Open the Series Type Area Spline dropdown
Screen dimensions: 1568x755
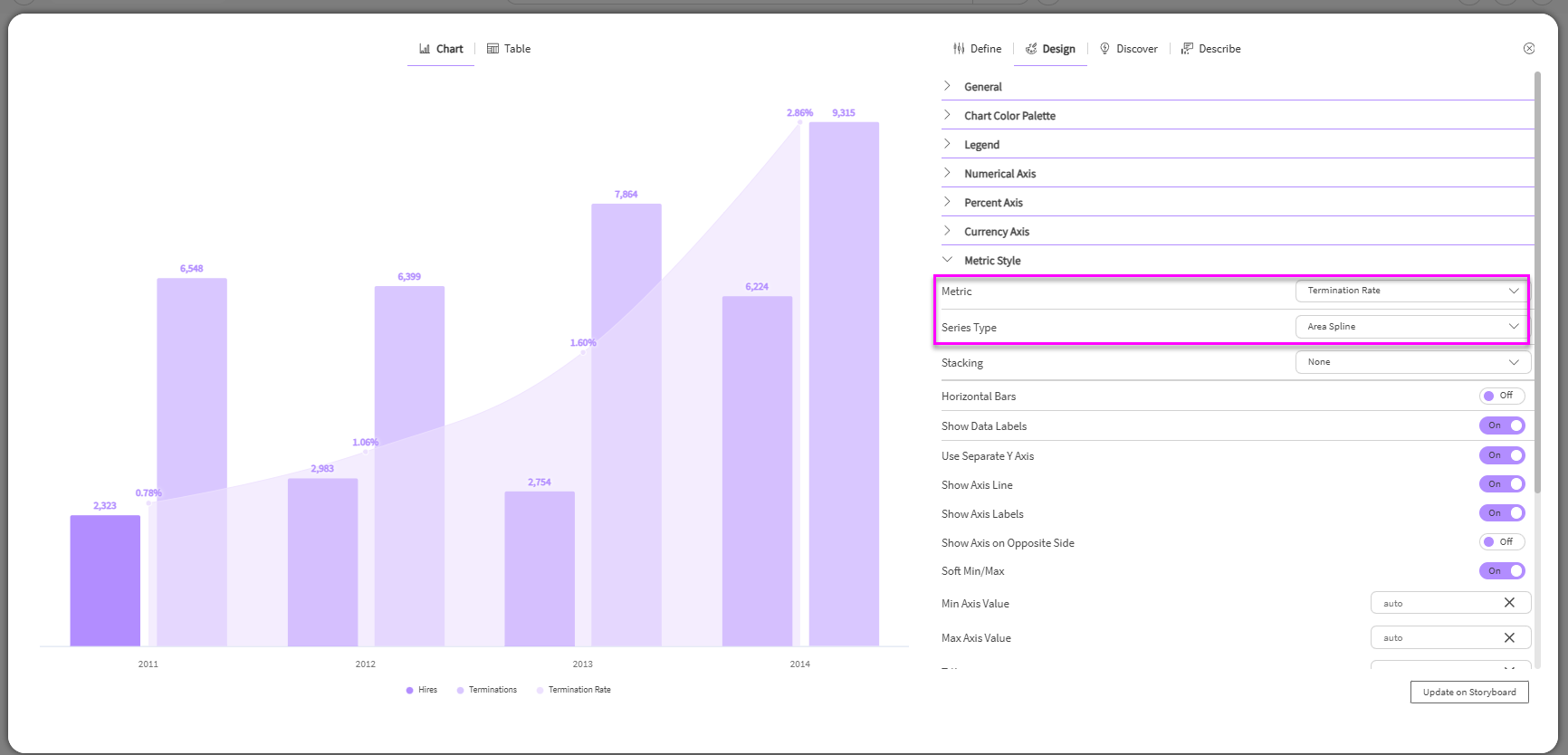coord(1411,327)
